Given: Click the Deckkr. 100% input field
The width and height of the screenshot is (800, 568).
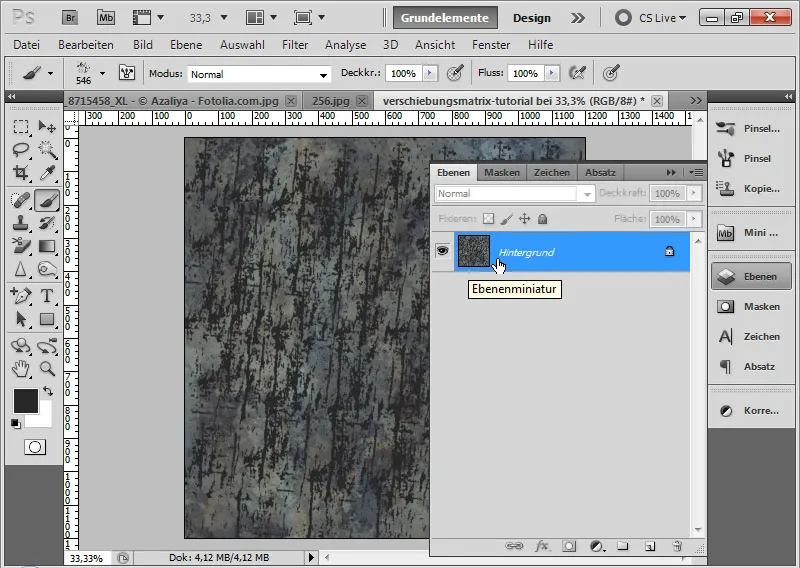Looking at the screenshot, I should [404, 73].
